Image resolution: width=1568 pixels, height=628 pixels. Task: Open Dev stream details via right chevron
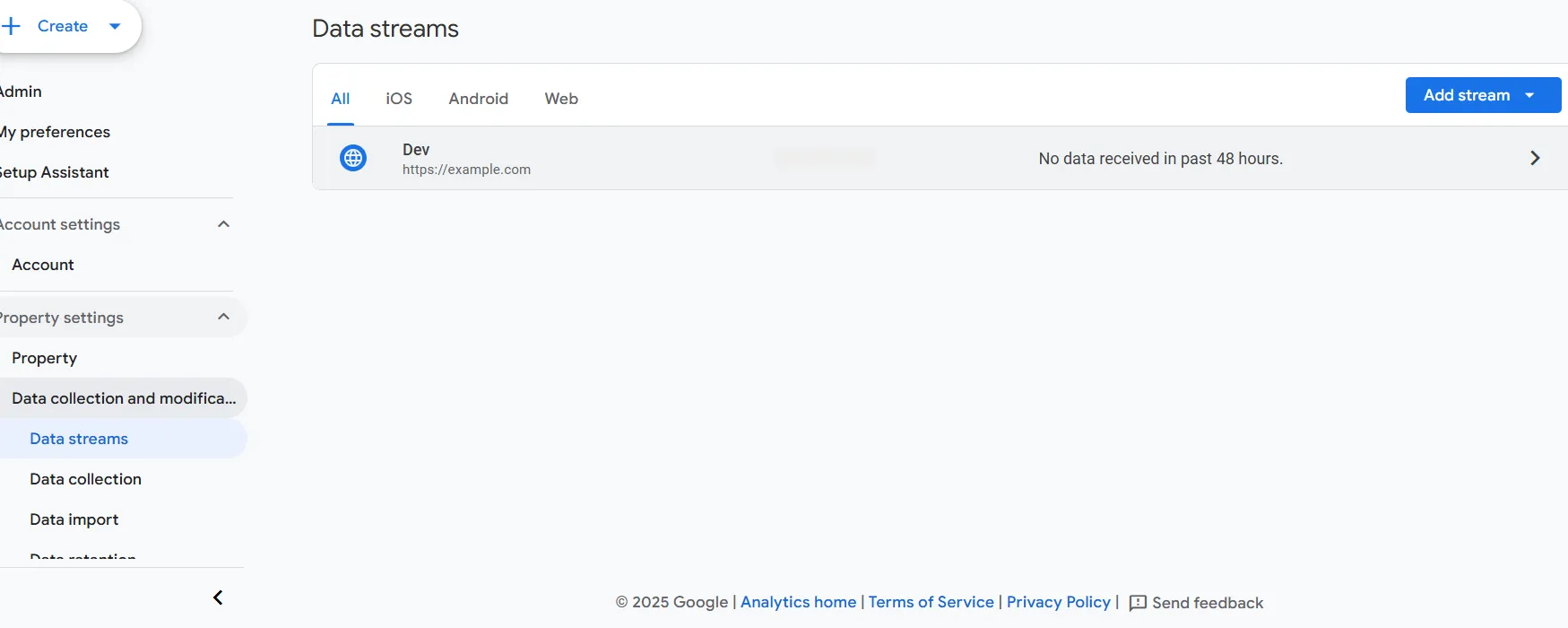[1534, 158]
